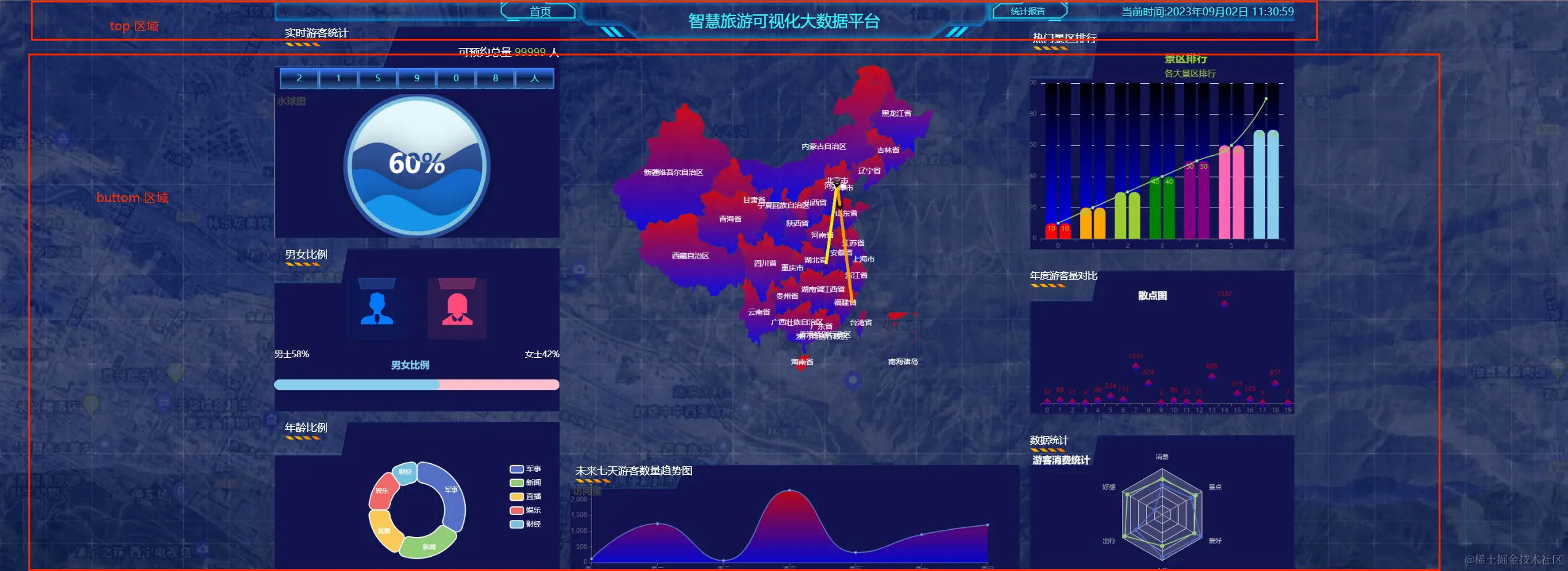The height and width of the screenshot is (571, 1568).
Task: Click the scatter point labeled 674
Action: pyautogui.click(x=1148, y=383)
